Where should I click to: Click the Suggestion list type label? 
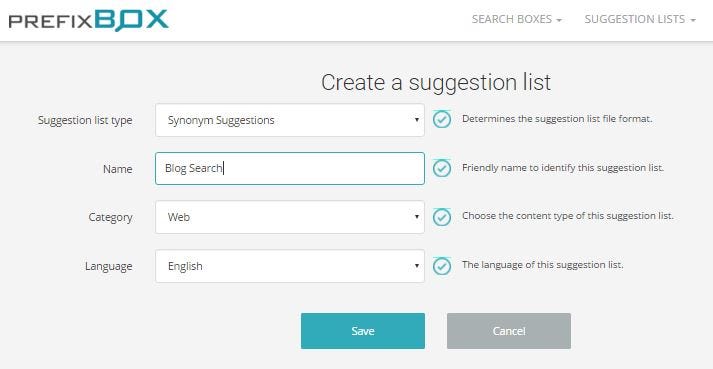point(85,120)
